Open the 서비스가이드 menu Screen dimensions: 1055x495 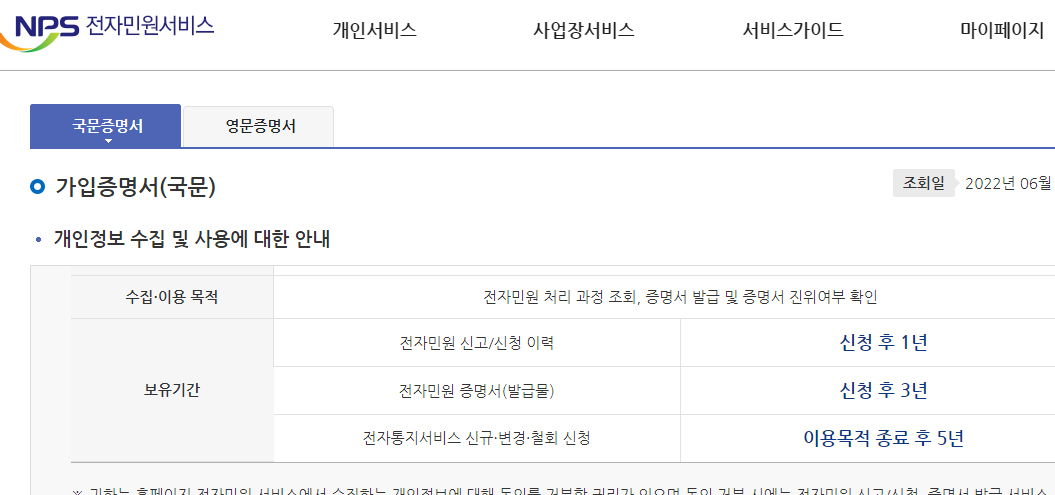click(x=793, y=30)
